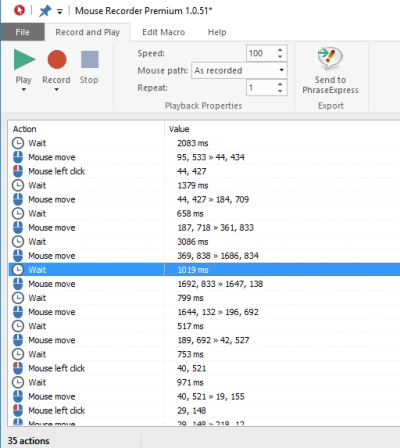Image resolution: width=400 pixels, height=448 pixels.
Task: Click Send to PhraseExpress icon
Action: click(x=330, y=58)
